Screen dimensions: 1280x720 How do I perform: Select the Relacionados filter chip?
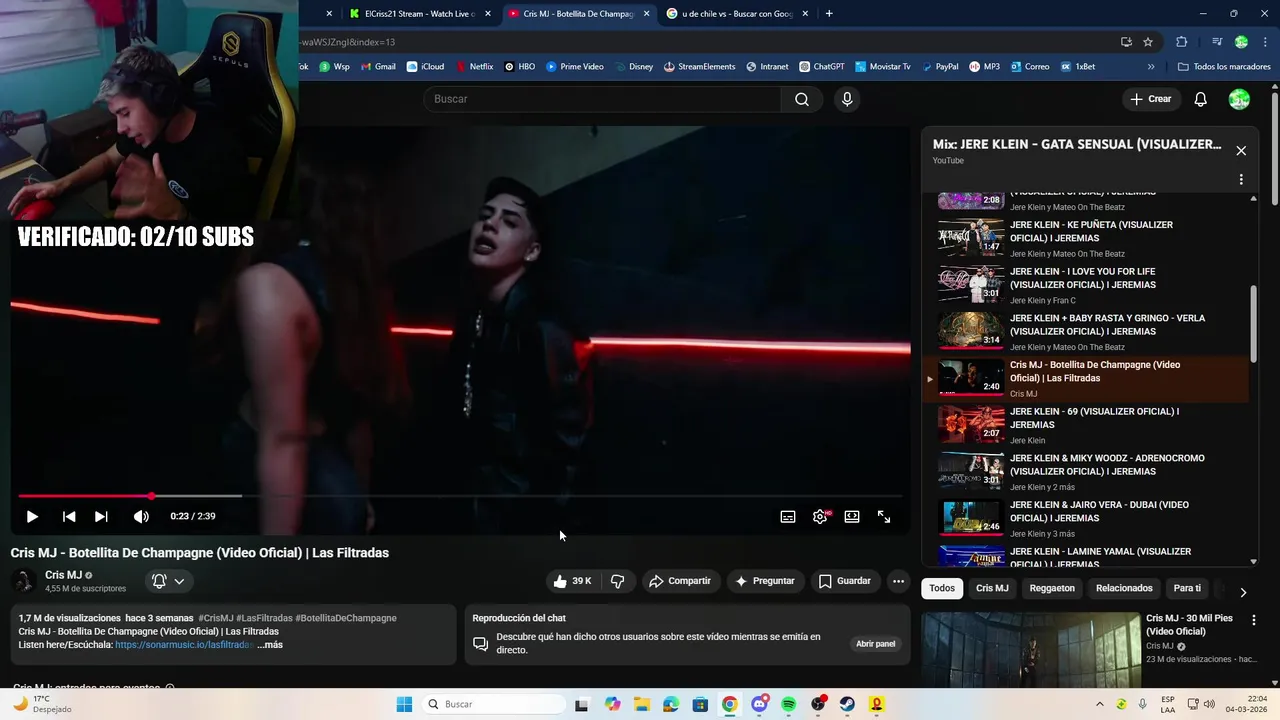click(1124, 588)
